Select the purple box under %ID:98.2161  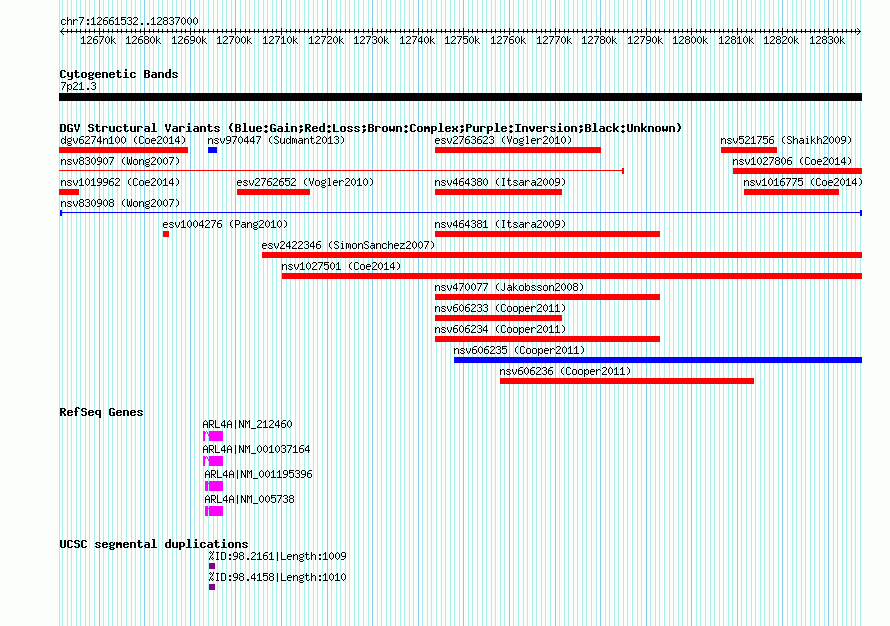pos(212,566)
